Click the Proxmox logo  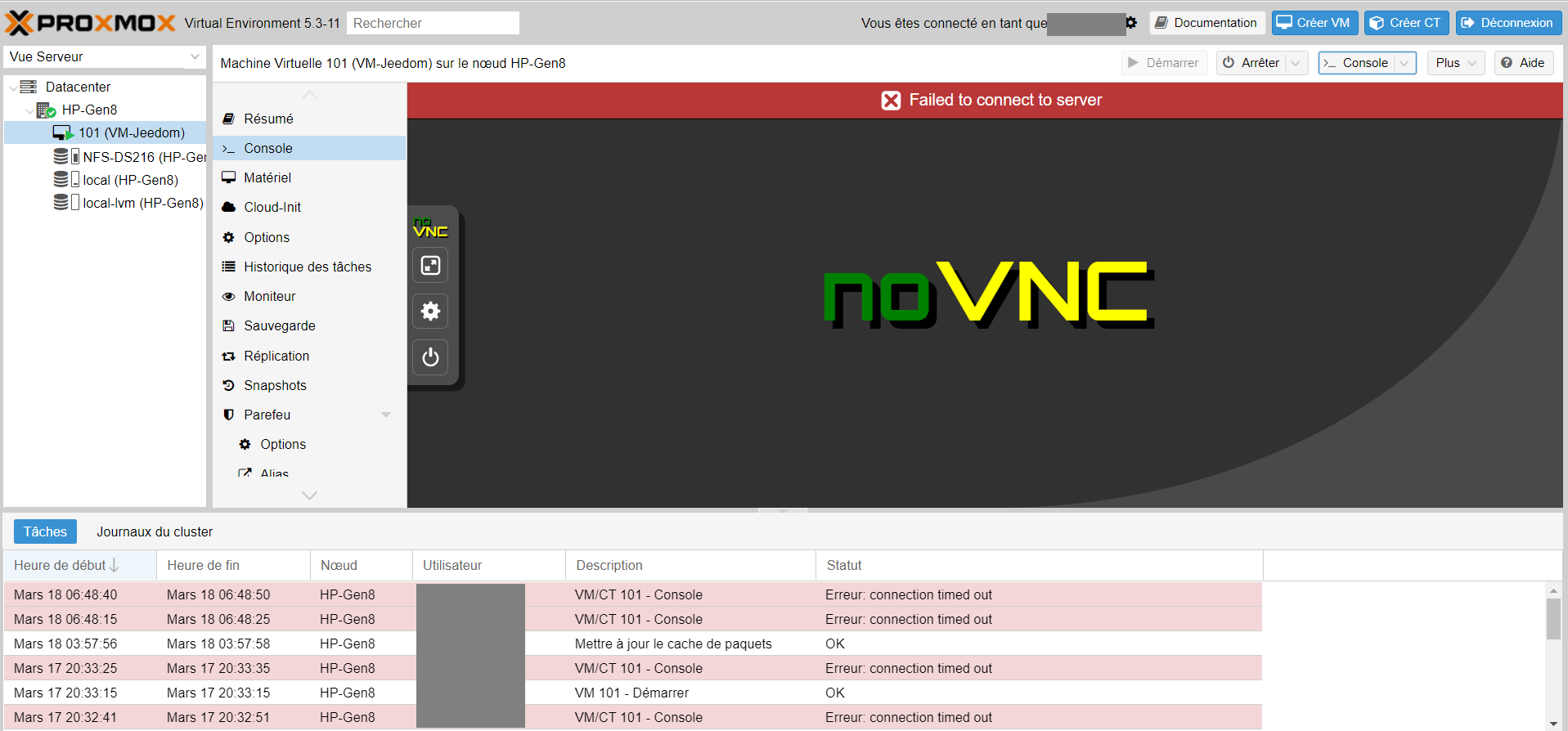point(91,23)
